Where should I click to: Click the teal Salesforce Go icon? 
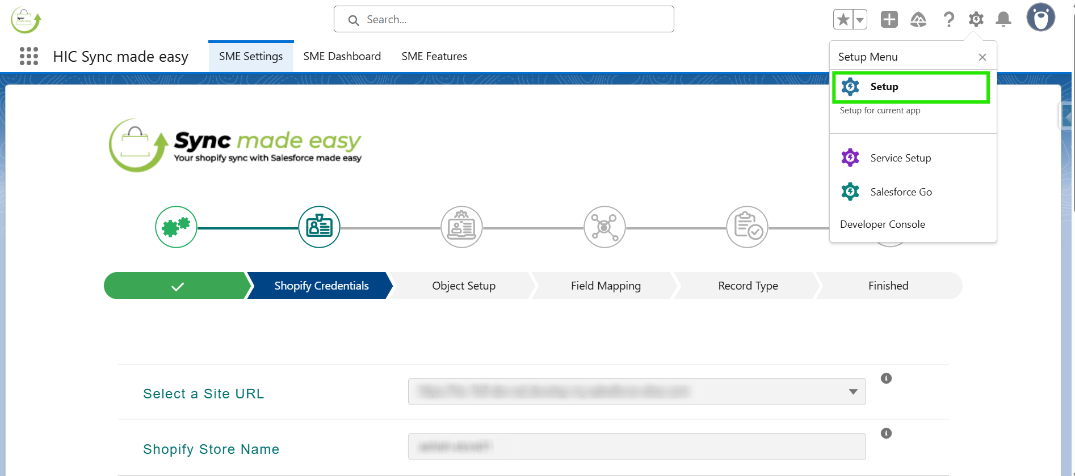tap(850, 192)
